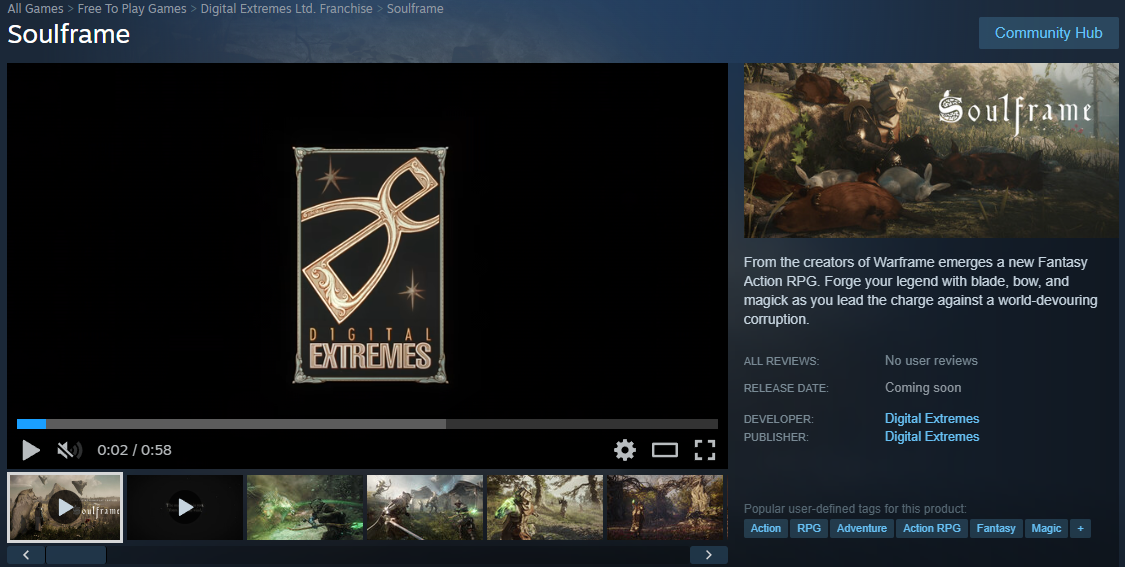Open video settings gear
The height and width of the screenshot is (567, 1125).
click(625, 450)
